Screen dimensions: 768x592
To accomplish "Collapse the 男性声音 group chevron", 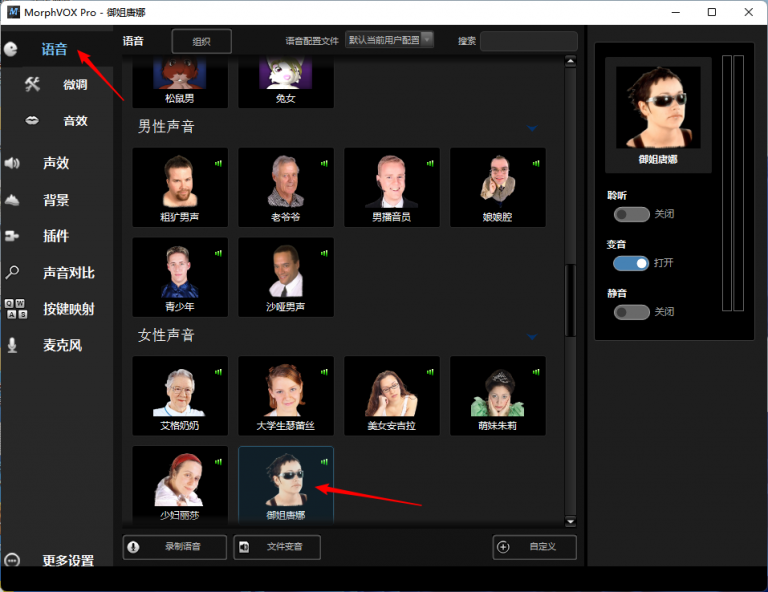I will tap(532, 128).
